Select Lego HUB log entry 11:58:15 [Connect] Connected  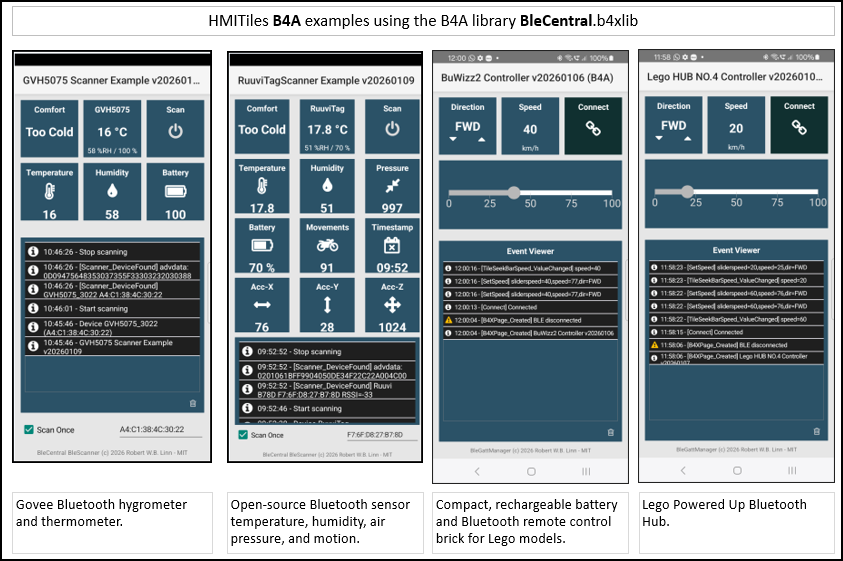(736, 332)
